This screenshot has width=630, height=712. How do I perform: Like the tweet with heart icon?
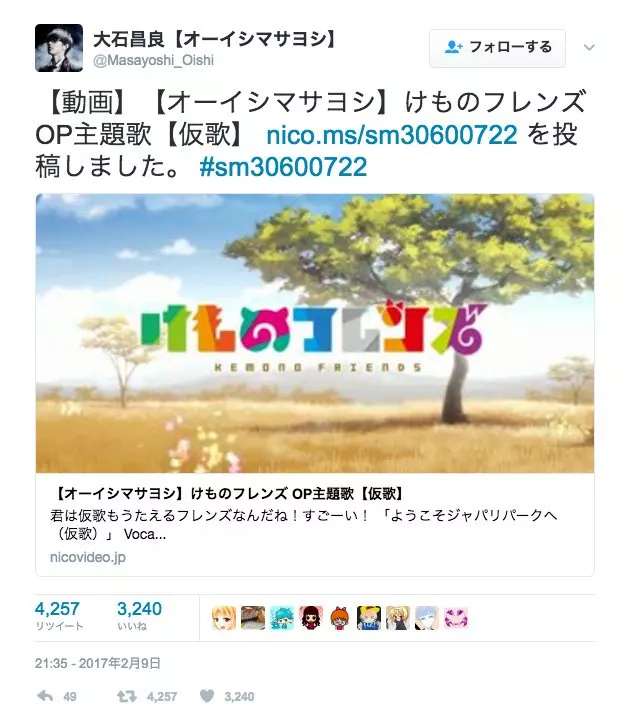click(207, 696)
